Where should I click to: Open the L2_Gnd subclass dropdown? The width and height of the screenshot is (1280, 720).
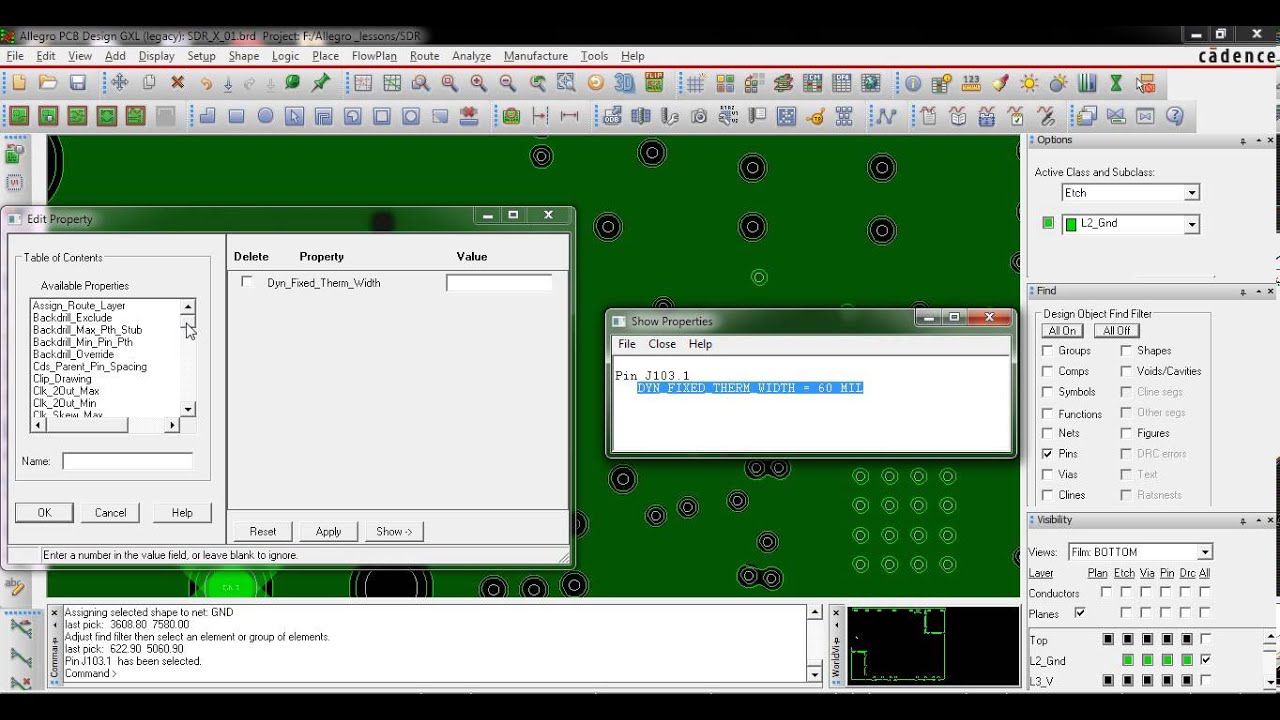pos(1192,224)
